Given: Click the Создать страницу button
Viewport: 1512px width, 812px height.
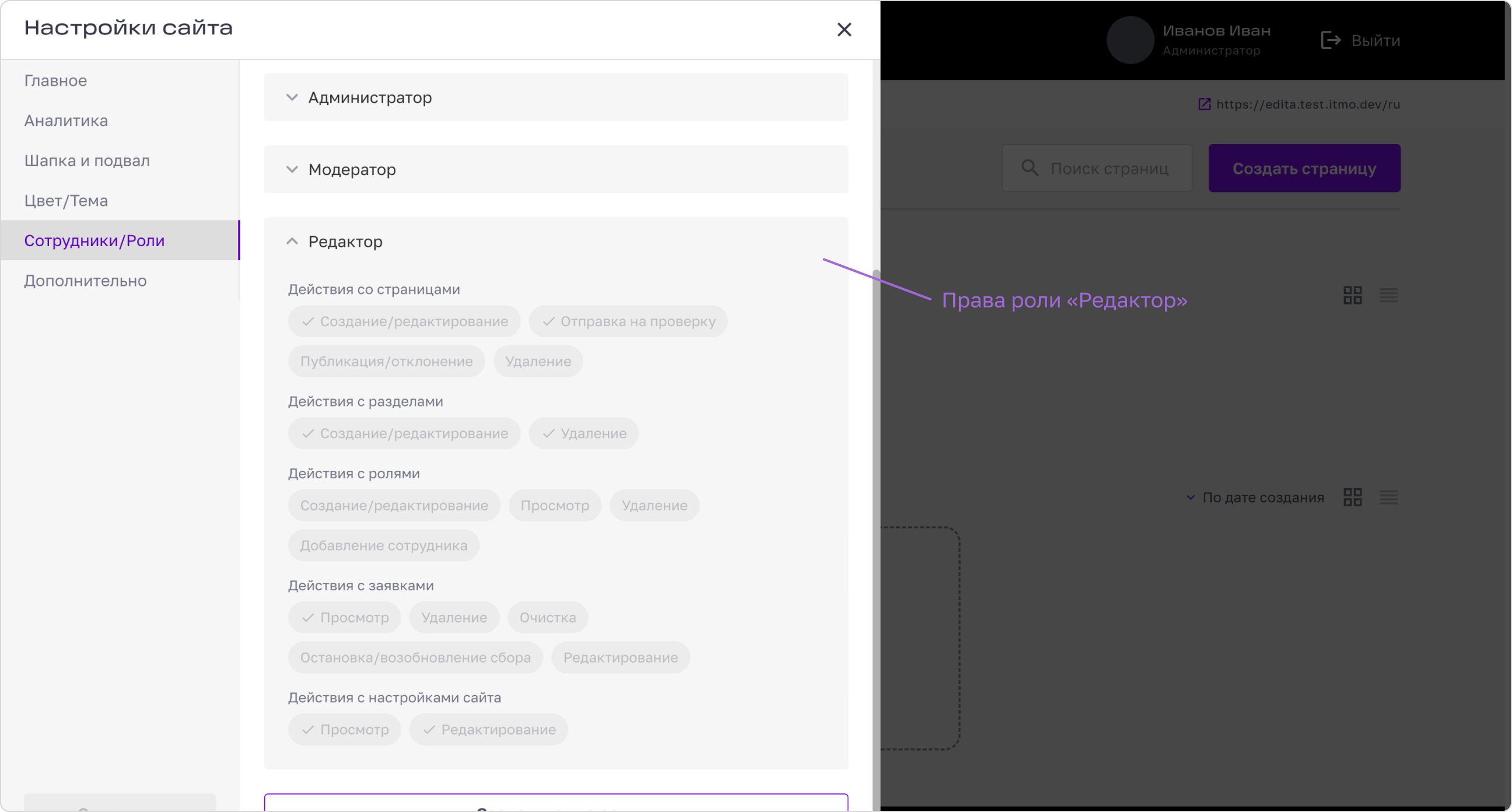Looking at the screenshot, I should coord(1304,168).
